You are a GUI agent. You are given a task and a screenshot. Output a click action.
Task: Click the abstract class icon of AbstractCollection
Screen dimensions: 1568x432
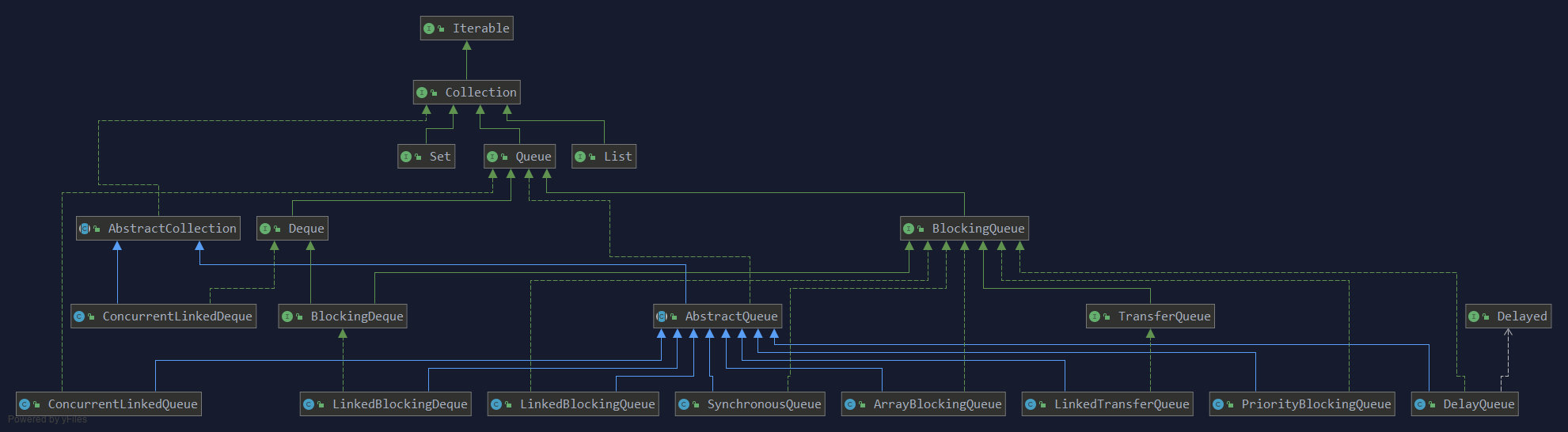85,229
